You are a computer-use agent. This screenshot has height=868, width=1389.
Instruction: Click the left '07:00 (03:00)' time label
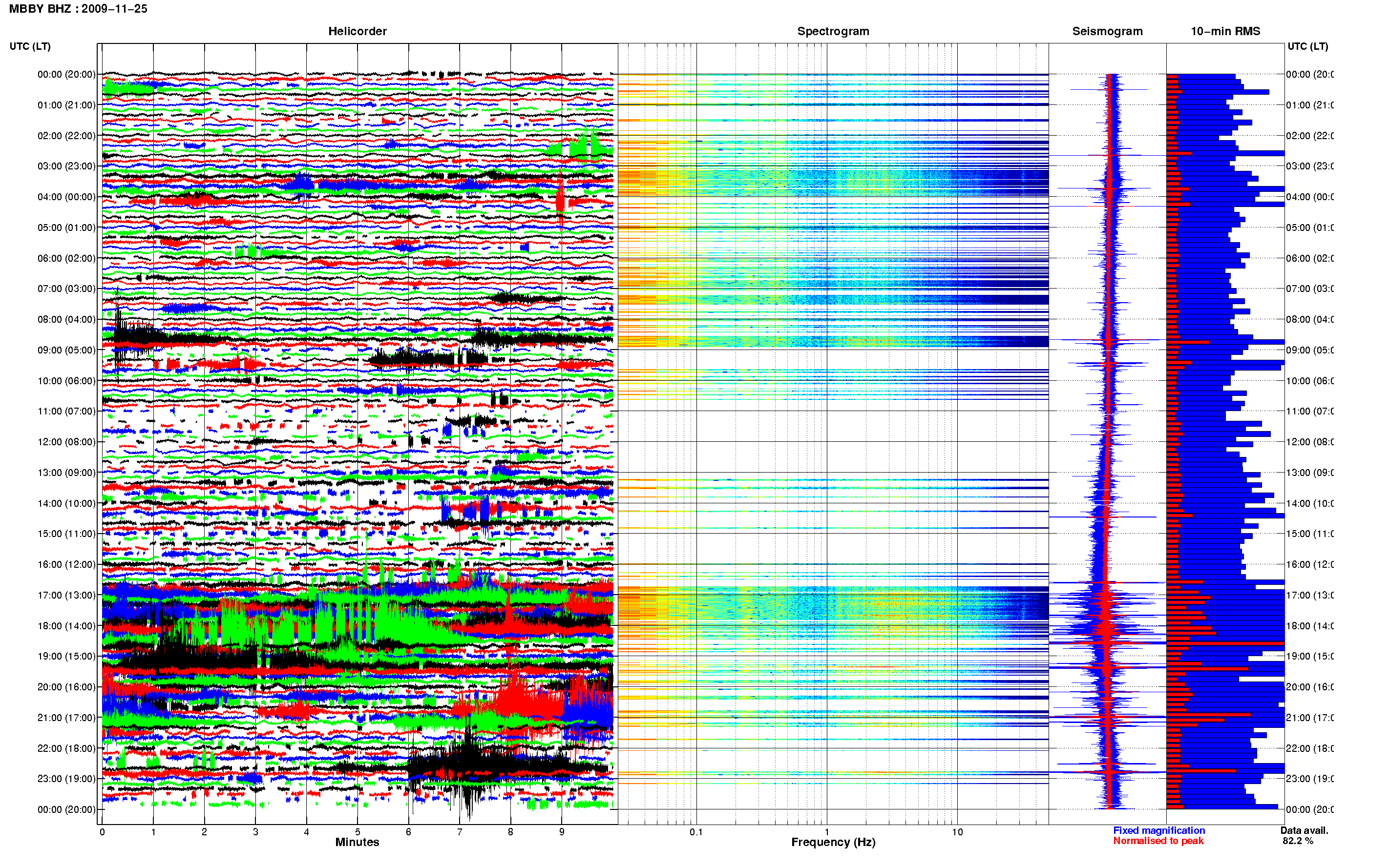coord(66,289)
